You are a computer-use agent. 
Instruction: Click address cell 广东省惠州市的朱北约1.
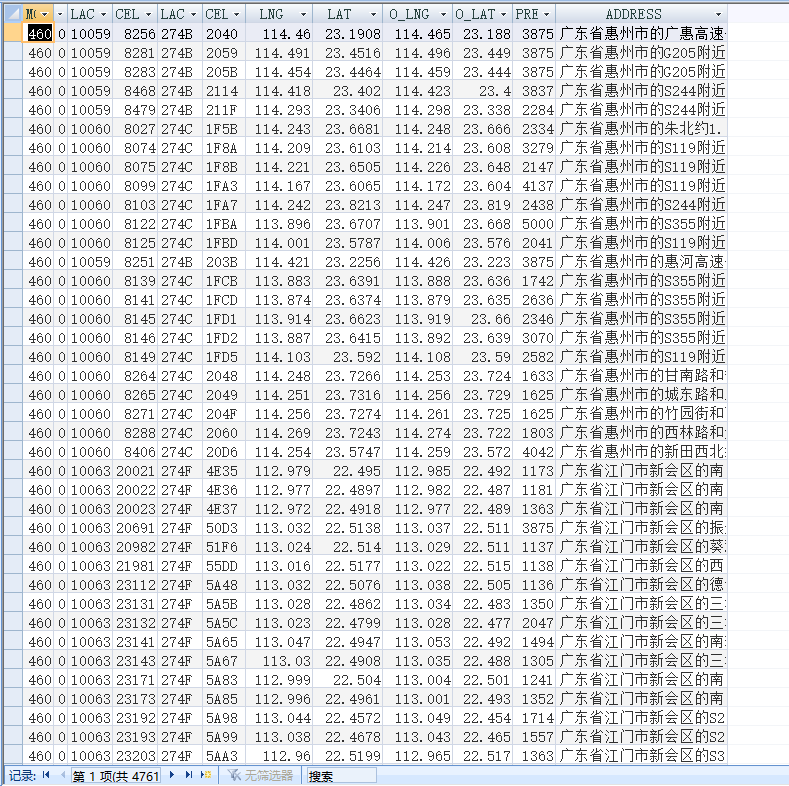[642, 129]
